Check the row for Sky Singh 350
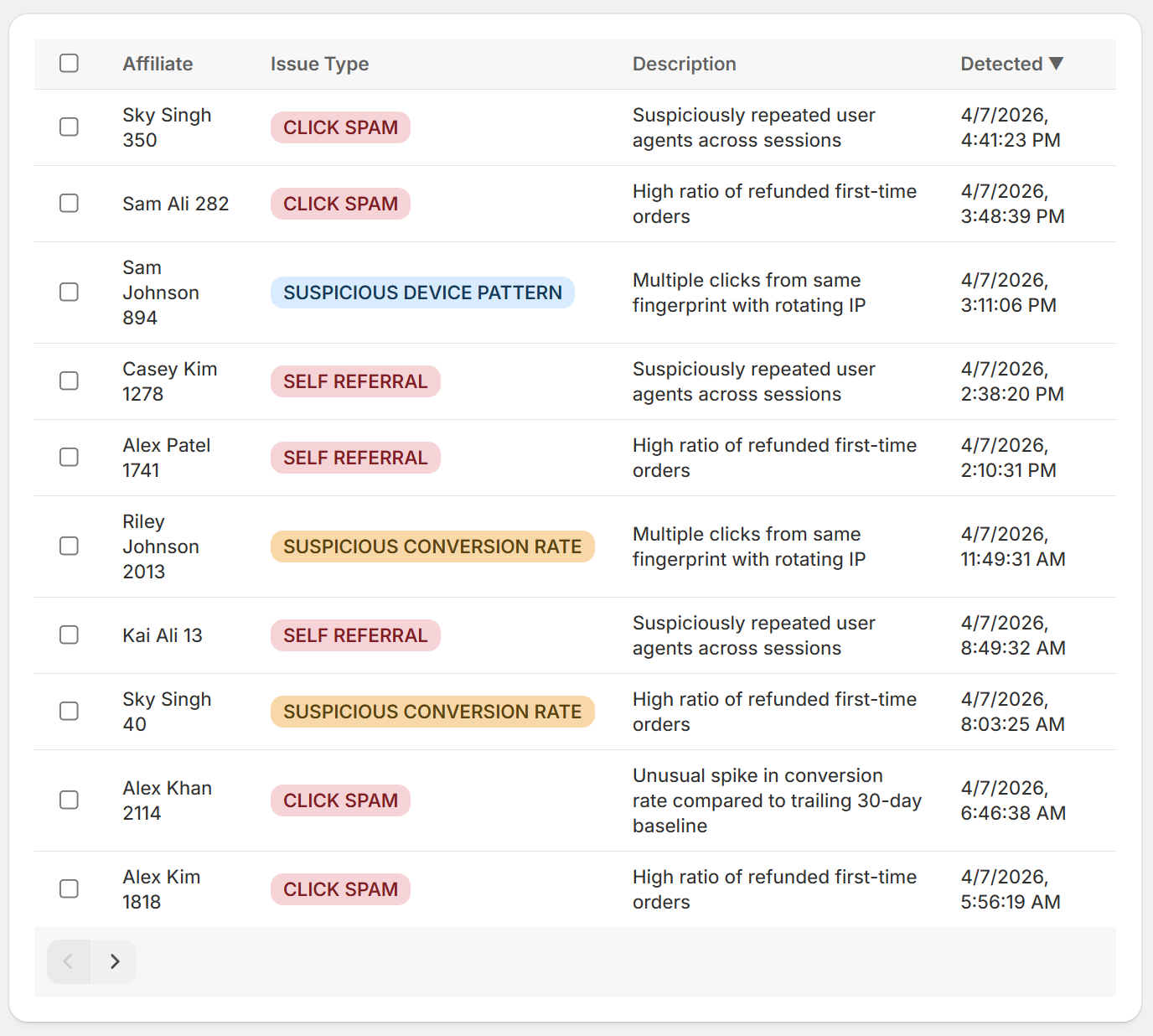The height and width of the screenshot is (1036, 1153). click(x=69, y=127)
